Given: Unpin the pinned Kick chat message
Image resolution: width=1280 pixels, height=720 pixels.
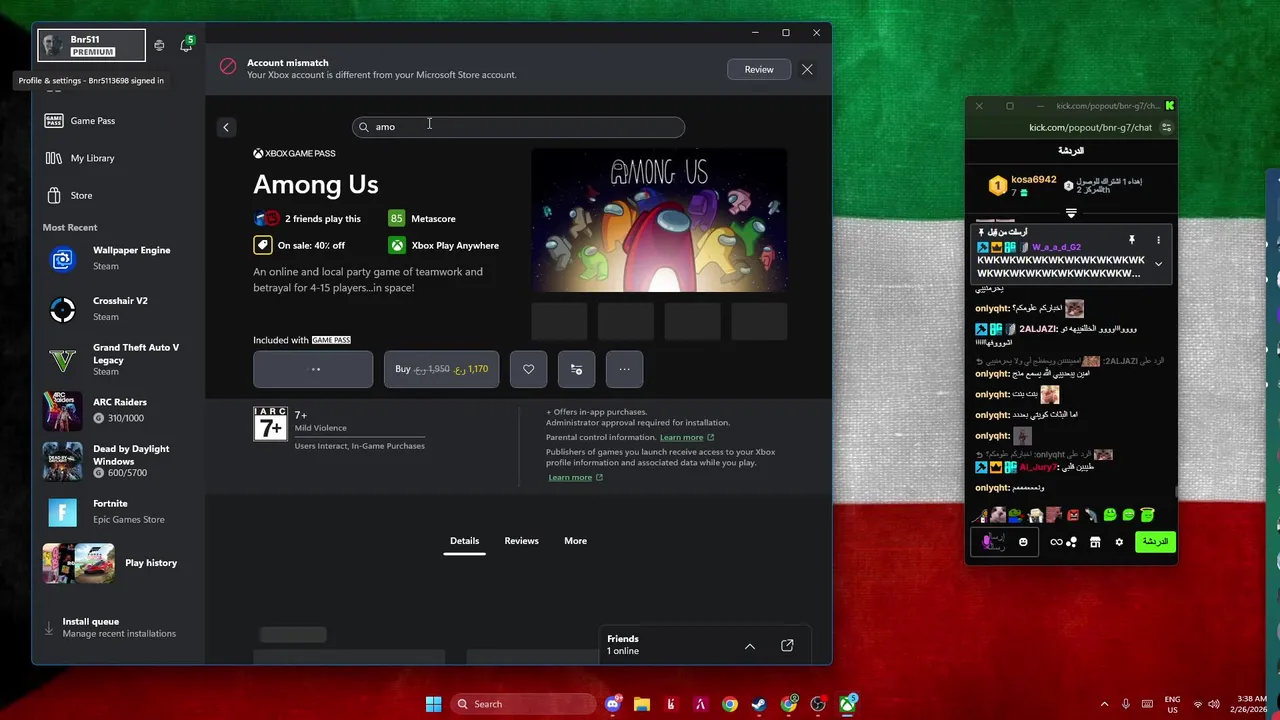Looking at the screenshot, I should tap(1132, 240).
